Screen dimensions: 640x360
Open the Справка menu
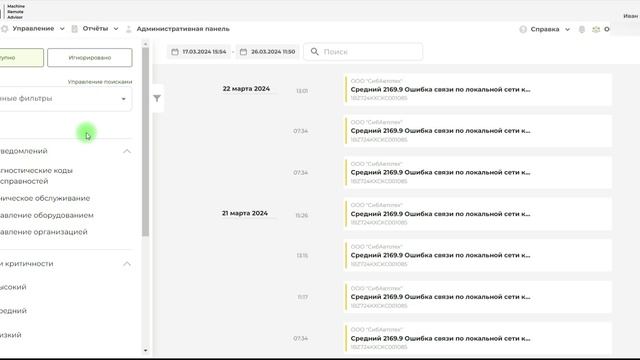[x=544, y=29]
